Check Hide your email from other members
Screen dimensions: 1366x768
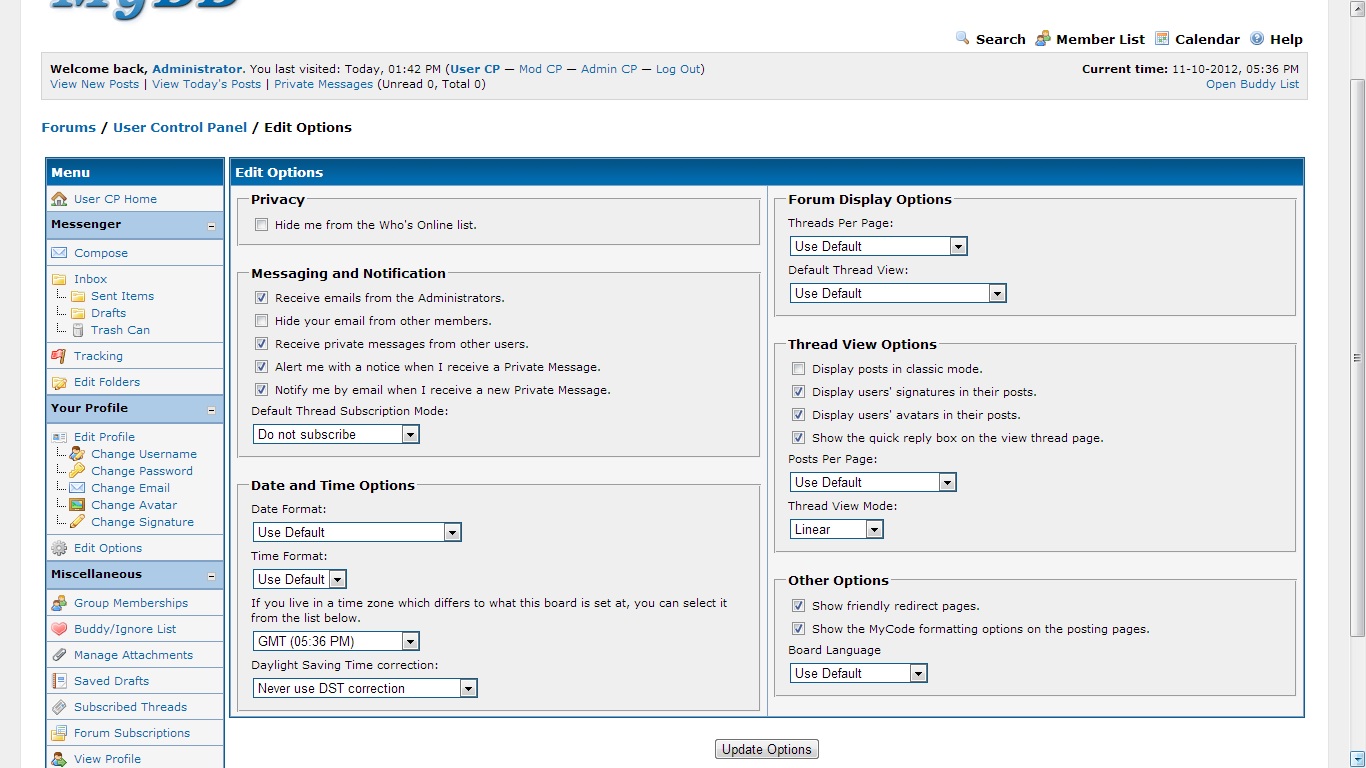coord(262,321)
